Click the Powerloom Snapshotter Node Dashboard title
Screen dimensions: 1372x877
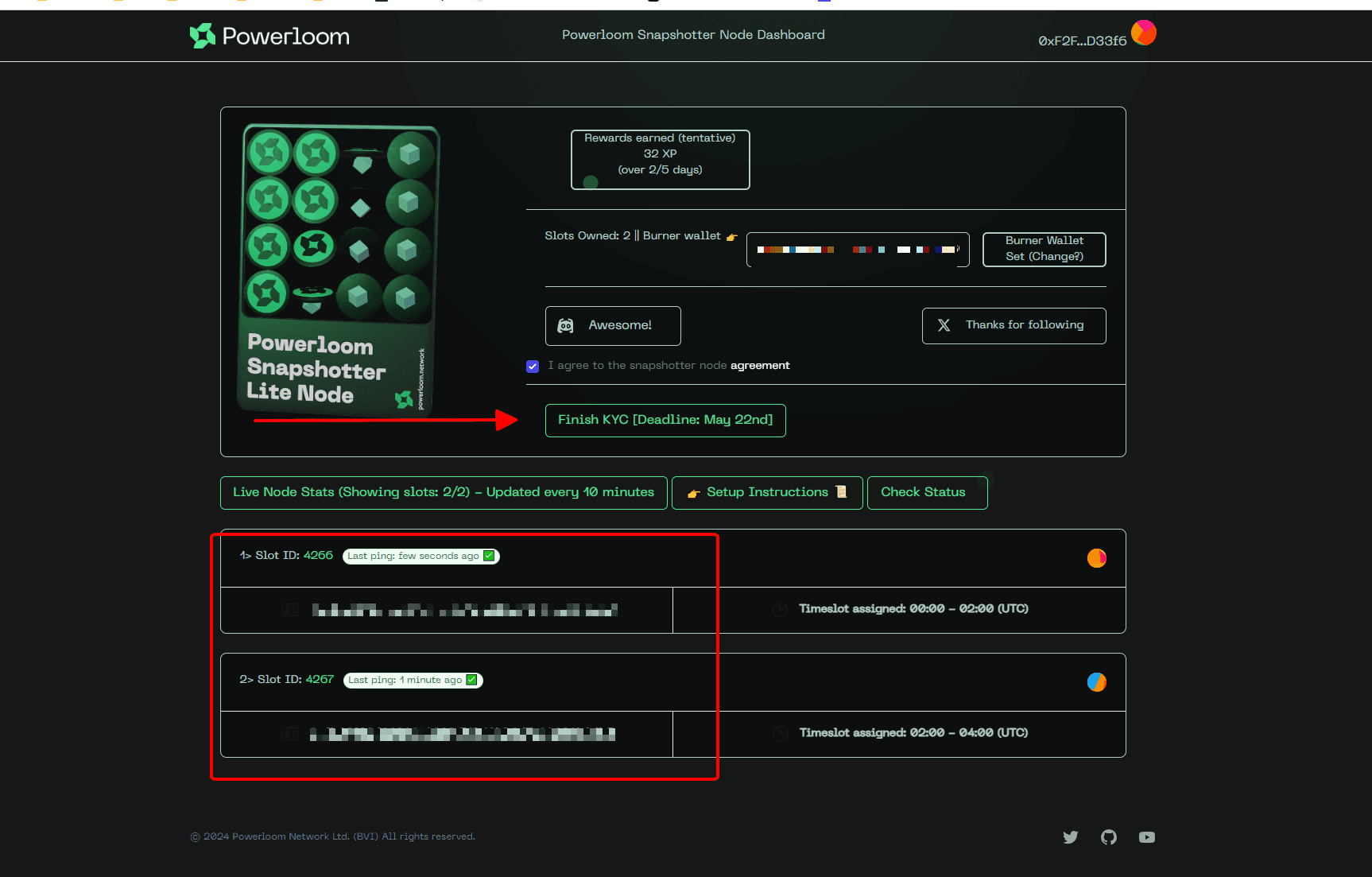(x=693, y=34)
